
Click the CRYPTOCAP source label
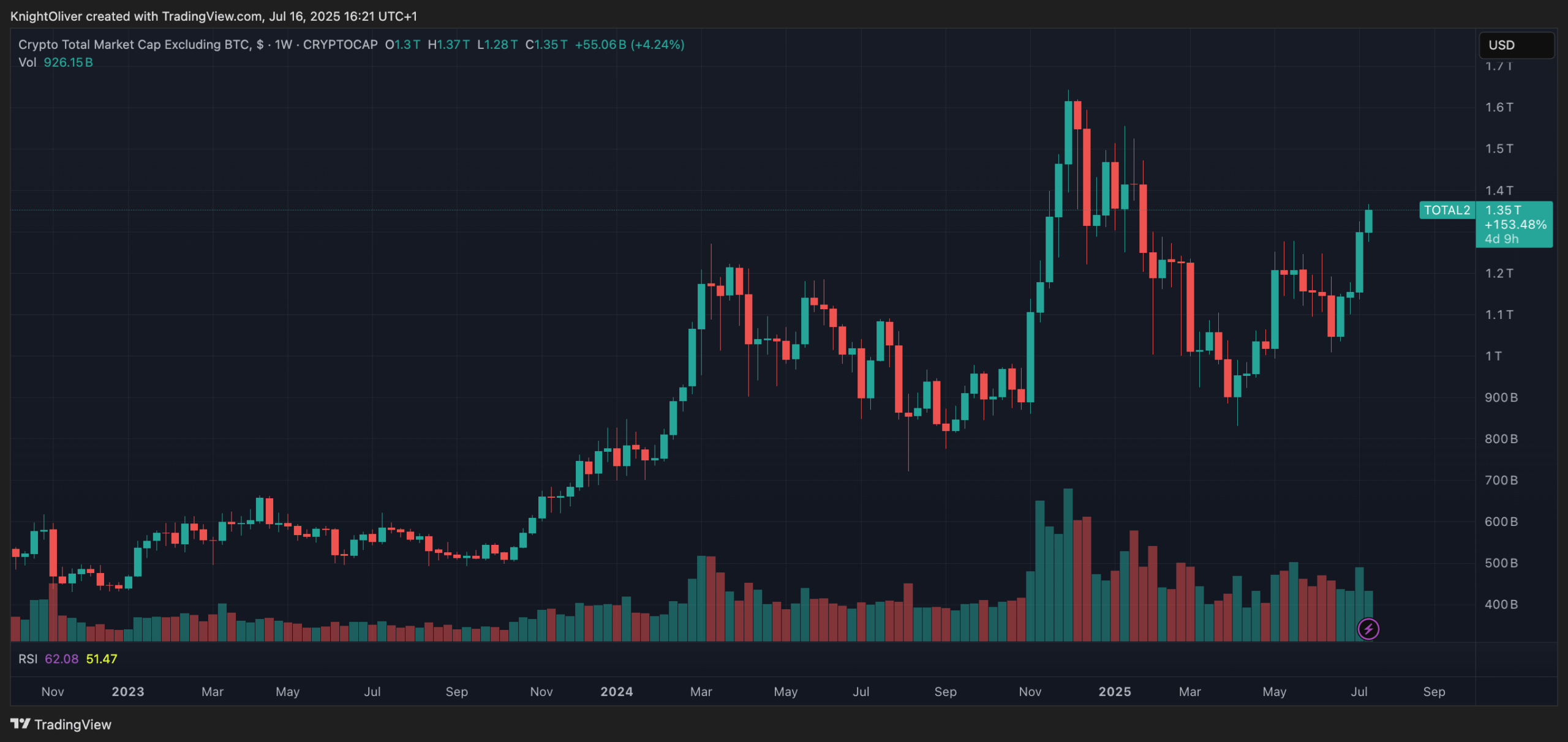click(x=341, y=45)
